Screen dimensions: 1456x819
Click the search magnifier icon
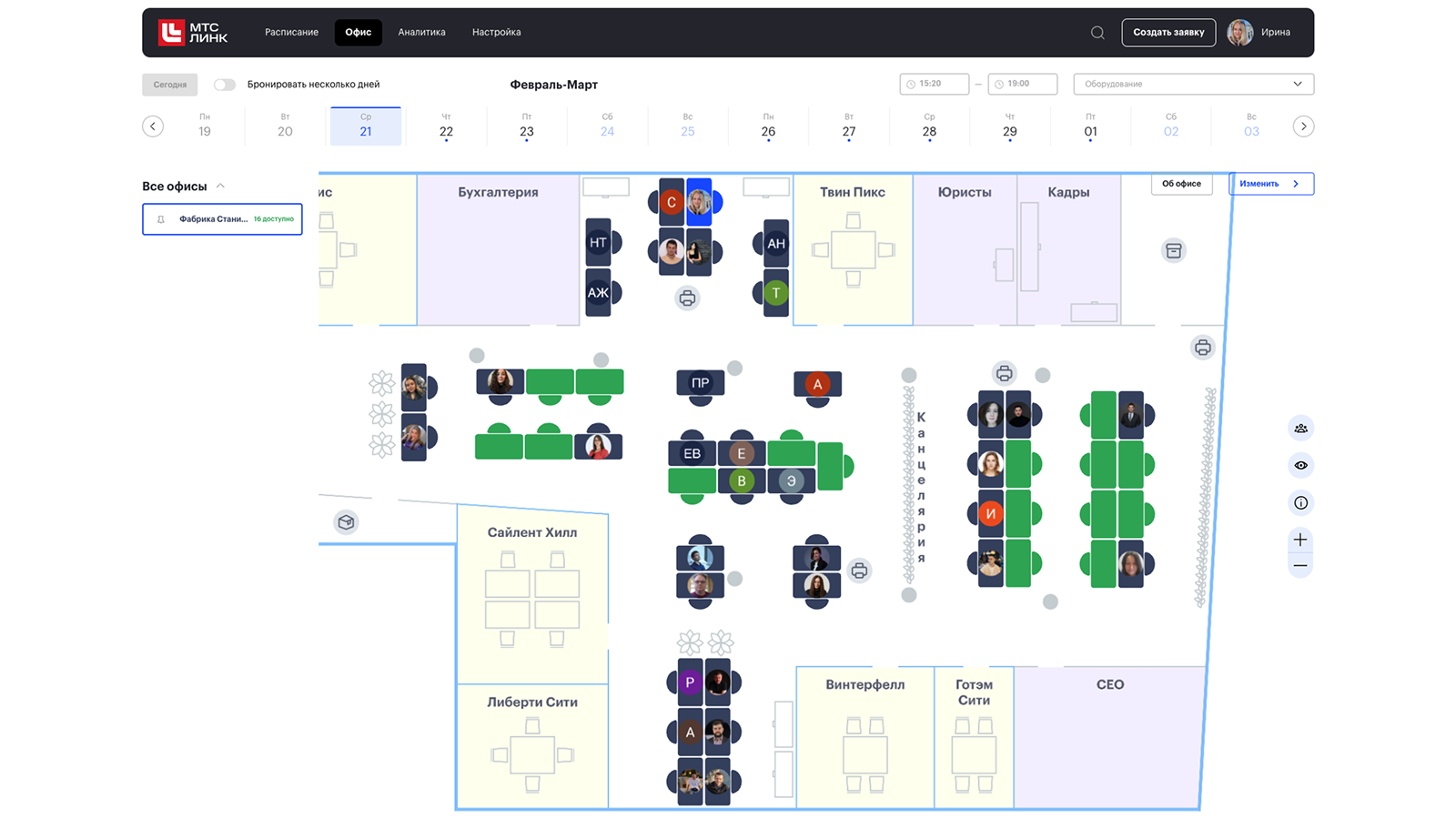[x=1097, y=33]
